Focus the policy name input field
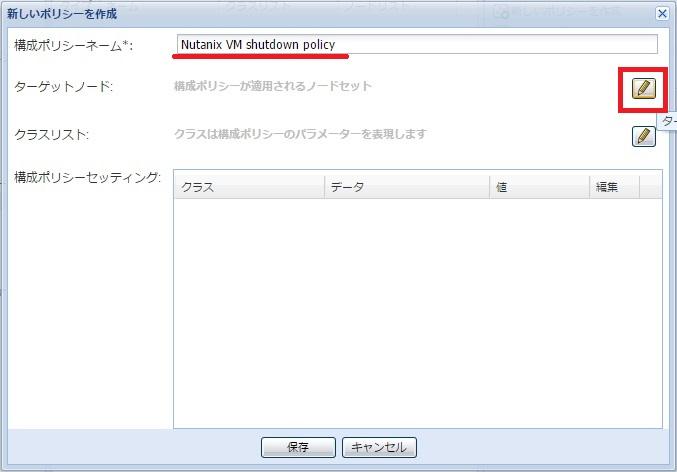This screenshot has height=472, width=677. point(417,44)
